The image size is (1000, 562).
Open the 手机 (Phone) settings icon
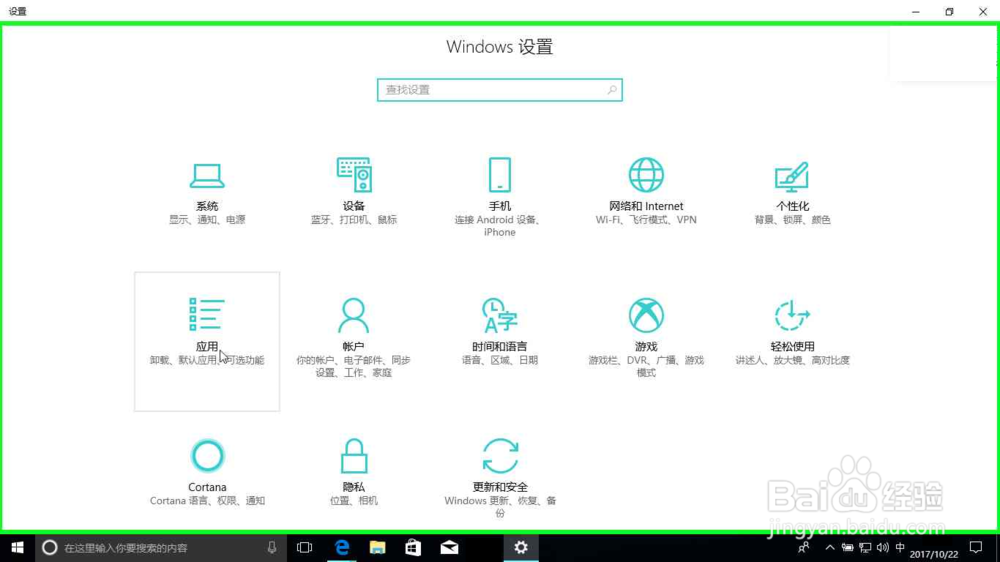click(x=500, y=175)
